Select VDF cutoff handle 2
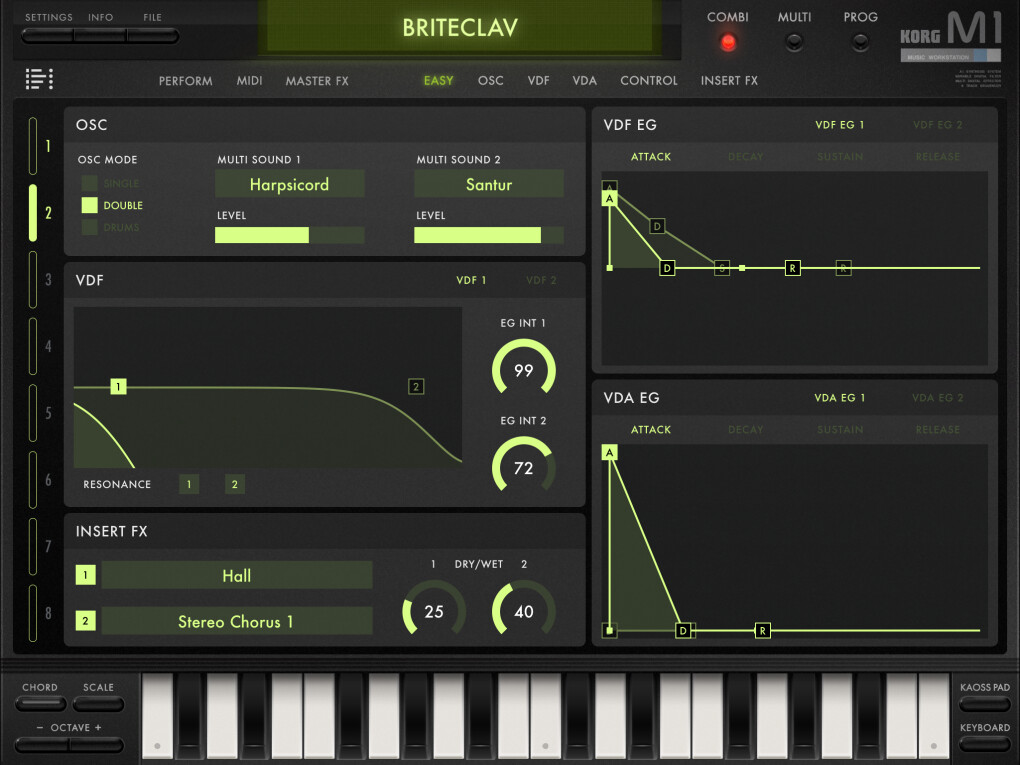 416,386
